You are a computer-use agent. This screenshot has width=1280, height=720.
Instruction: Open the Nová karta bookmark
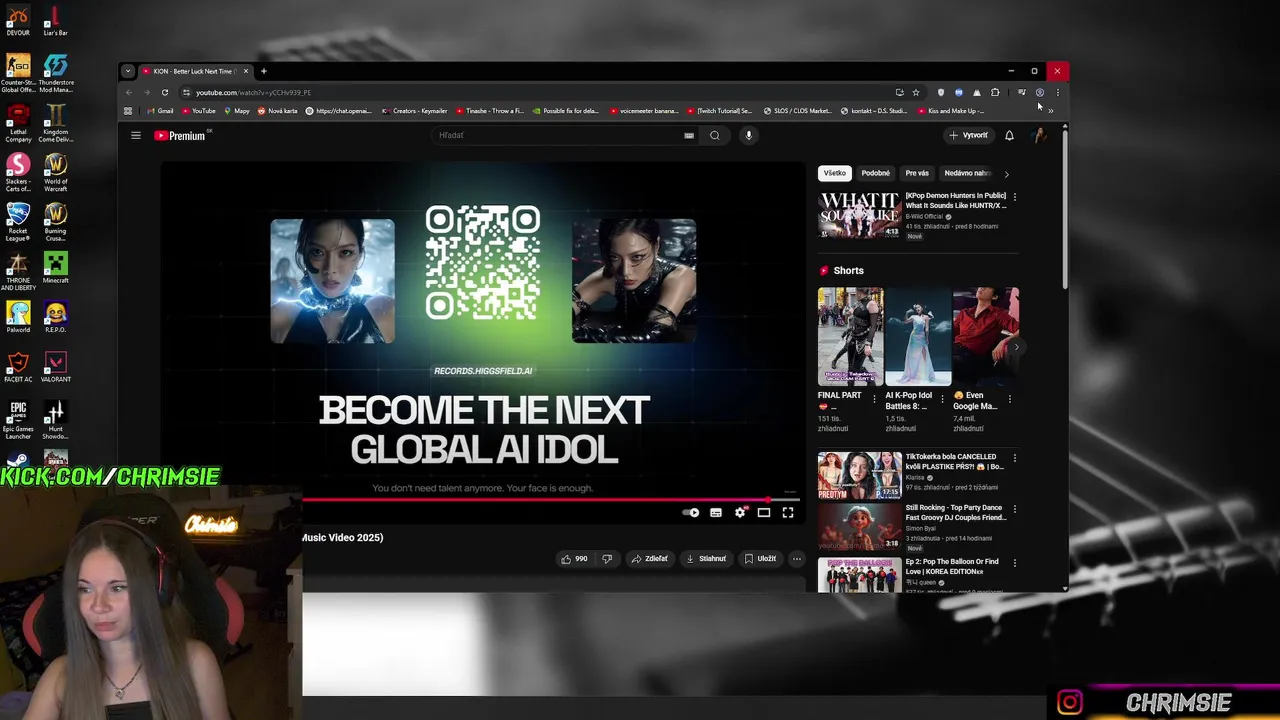(277, 111)
